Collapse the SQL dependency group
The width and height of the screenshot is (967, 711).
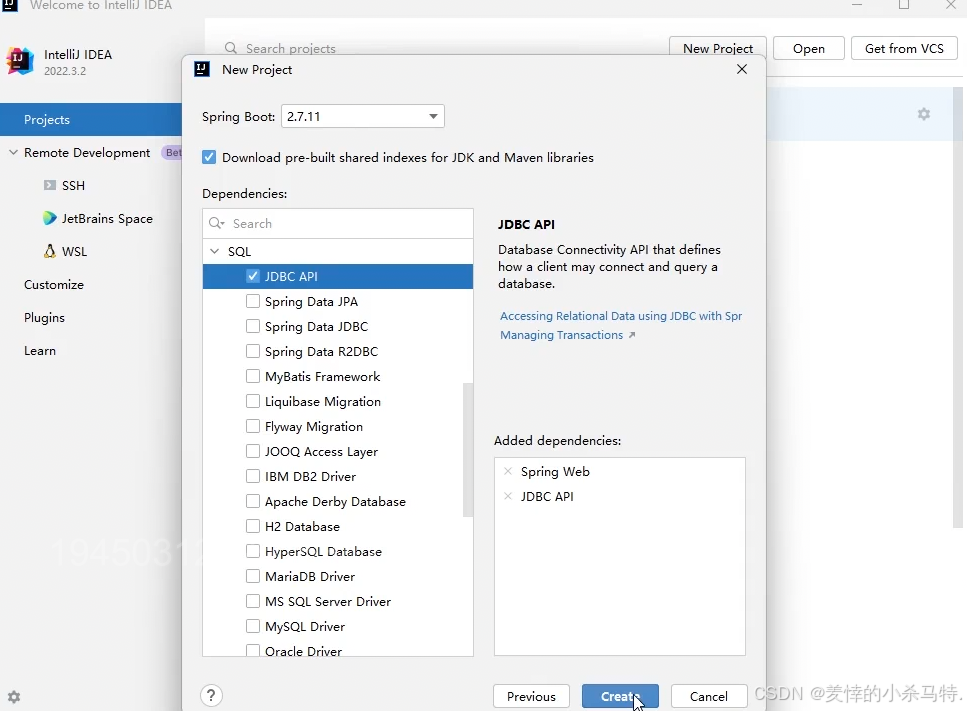(215, 251)
